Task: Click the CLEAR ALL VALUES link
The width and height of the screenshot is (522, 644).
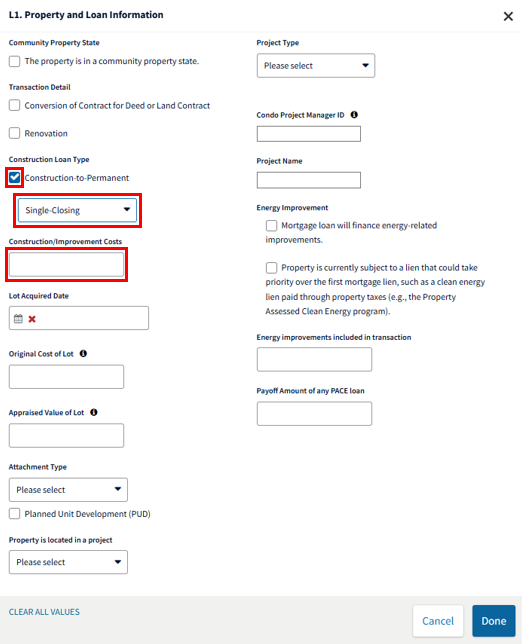Action: [44, 612]
